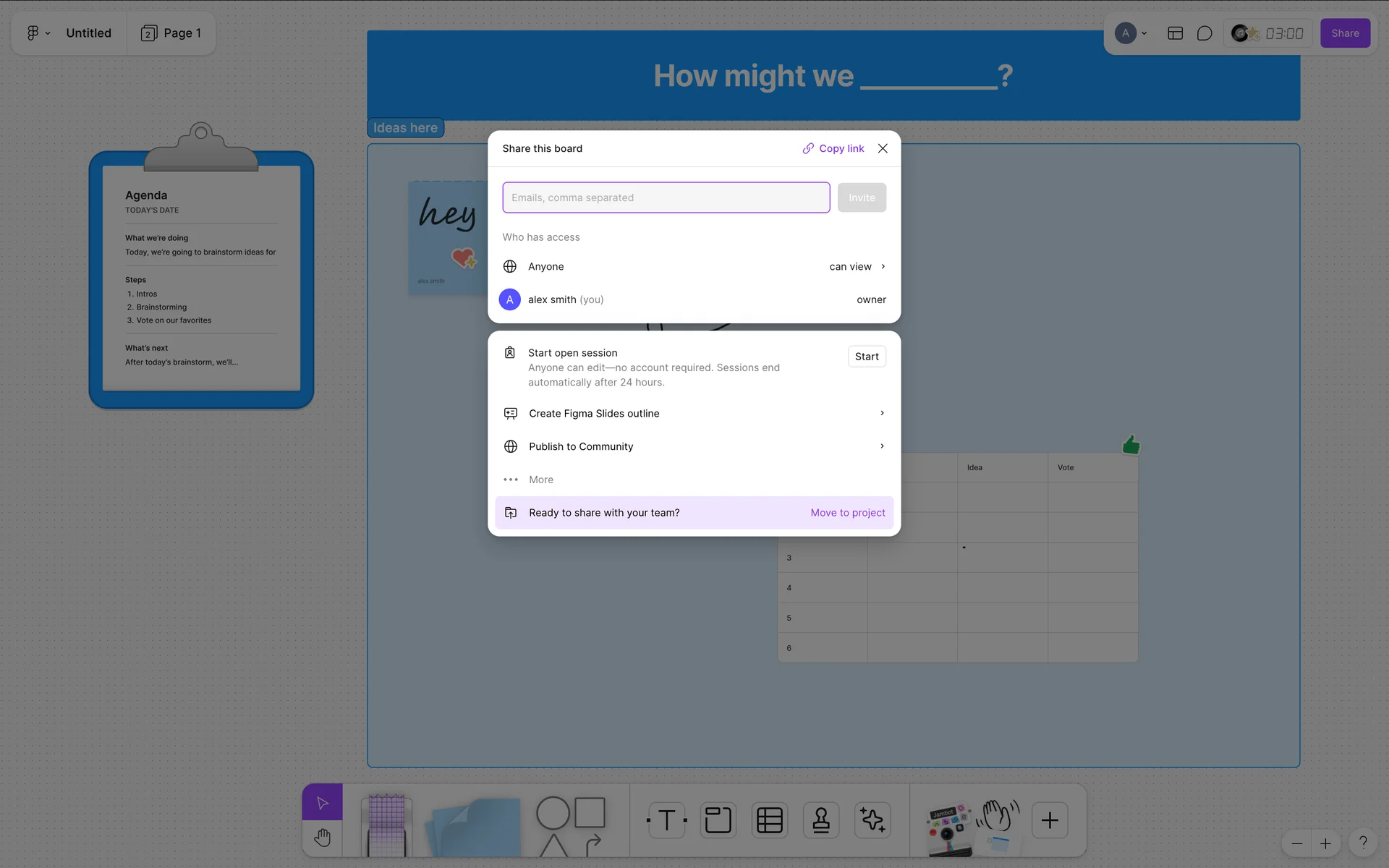Select the Section tool
1389x868 pixels.
[718, 820]
